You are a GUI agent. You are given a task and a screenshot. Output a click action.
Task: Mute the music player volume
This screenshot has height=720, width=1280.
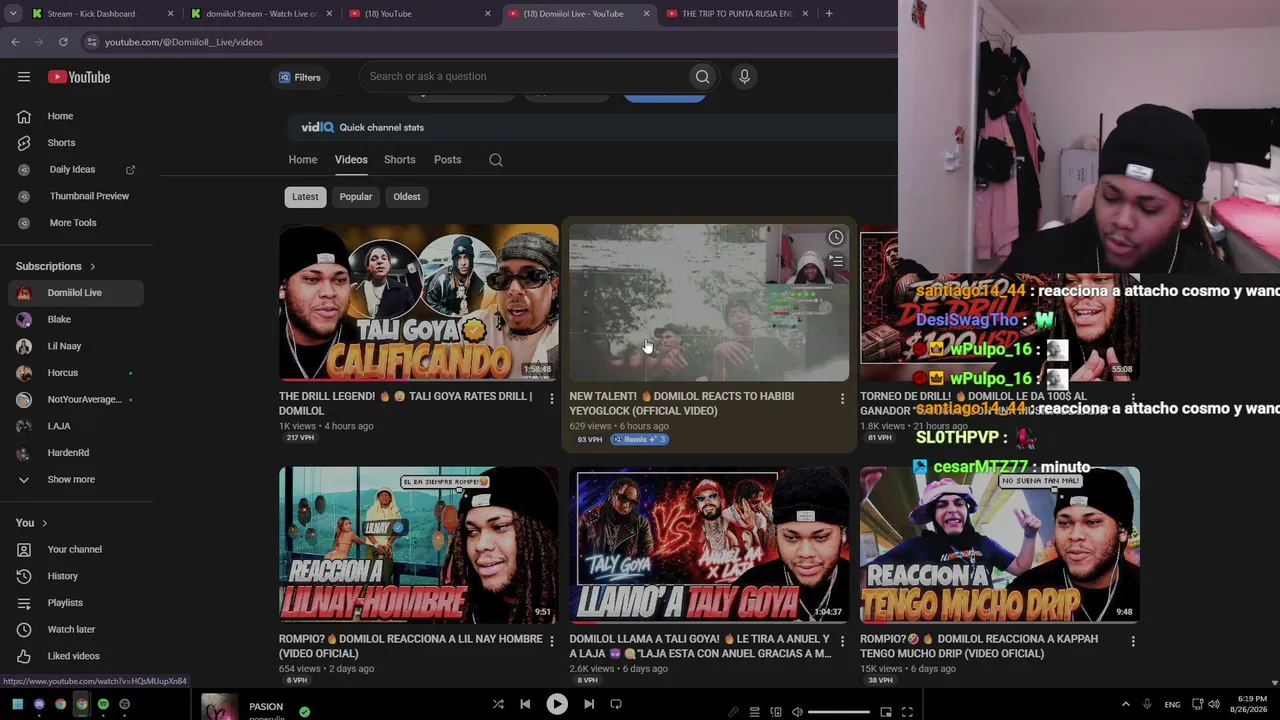pos(797,712)
